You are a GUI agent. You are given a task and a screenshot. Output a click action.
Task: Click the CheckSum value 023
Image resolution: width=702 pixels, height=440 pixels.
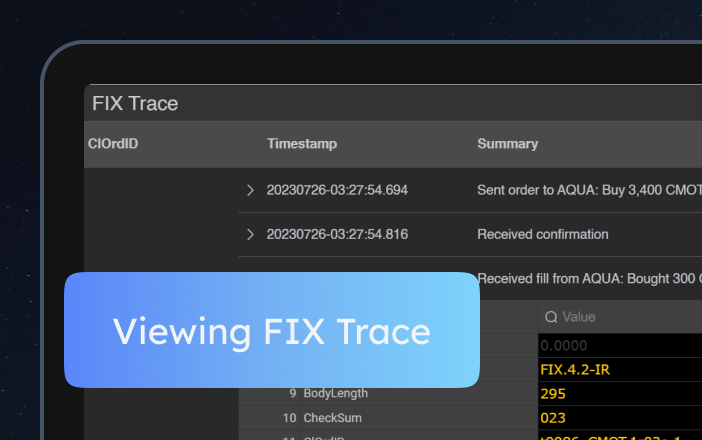coord(553,417)
